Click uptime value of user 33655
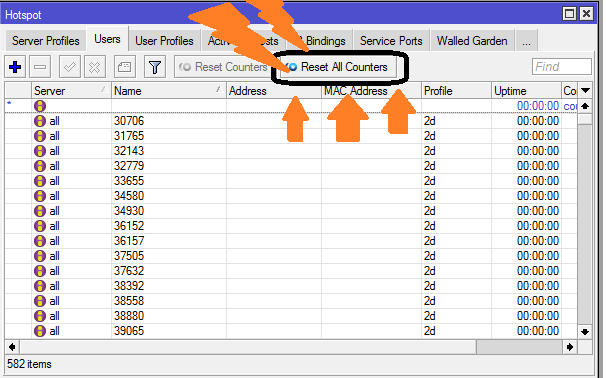This screenshot has width=606, height=378. [x=538, y=181]
